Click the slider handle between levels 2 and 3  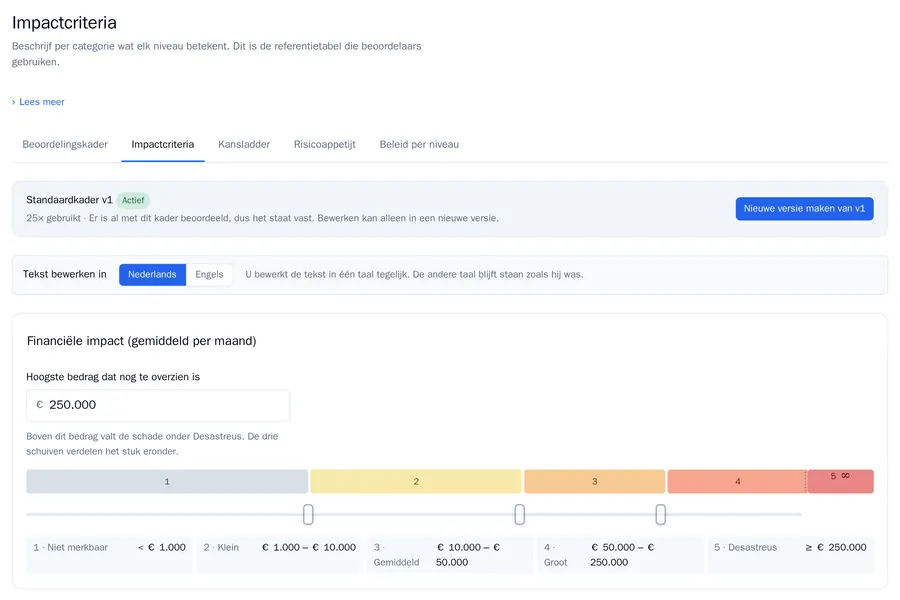[519, 514]
